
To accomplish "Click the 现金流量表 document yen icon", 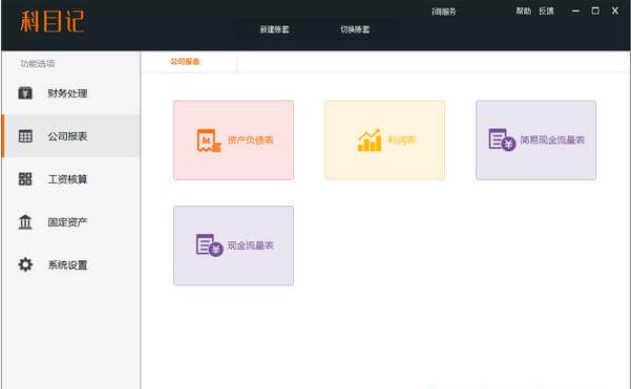I will 209,245.
